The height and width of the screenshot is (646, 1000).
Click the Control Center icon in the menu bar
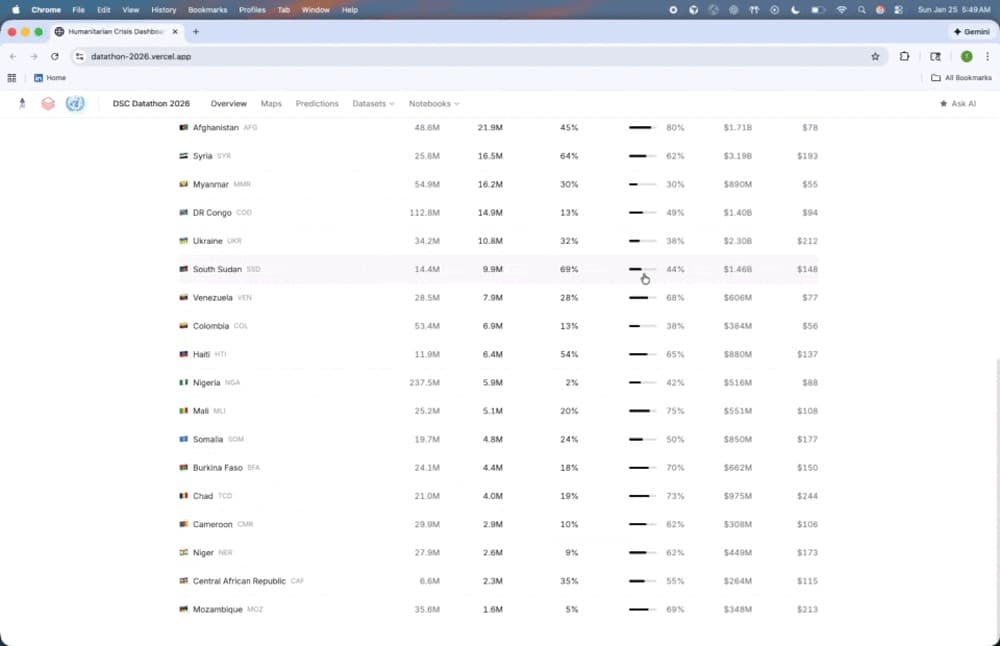[x=899, y=10]
